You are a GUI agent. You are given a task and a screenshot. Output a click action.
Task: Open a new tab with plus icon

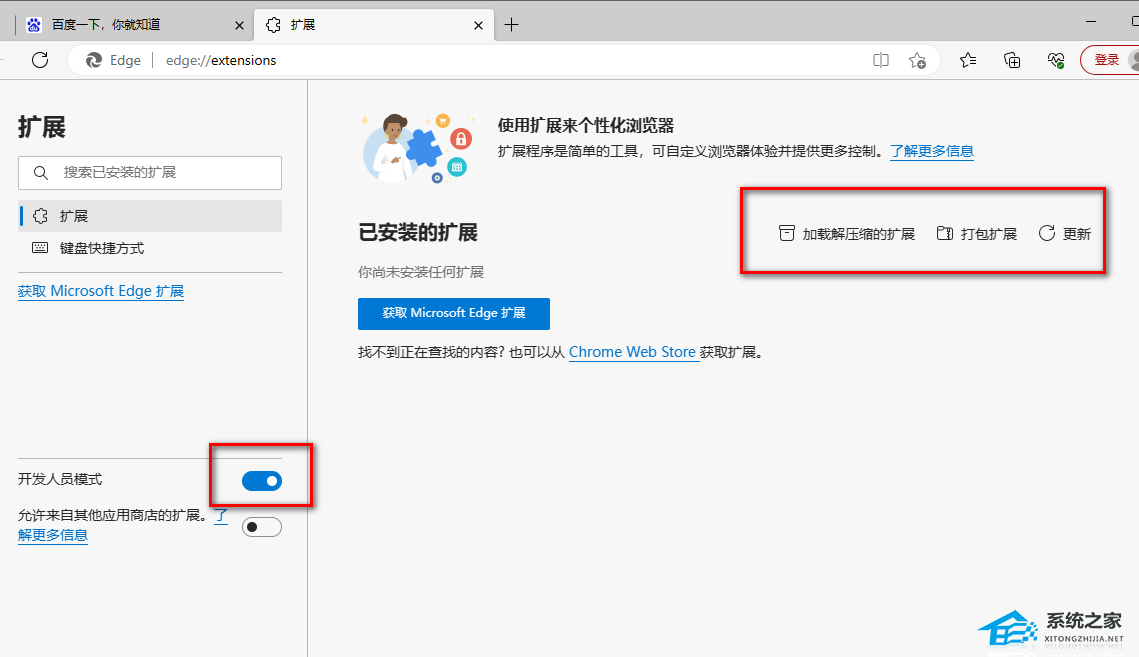(511, 25)
